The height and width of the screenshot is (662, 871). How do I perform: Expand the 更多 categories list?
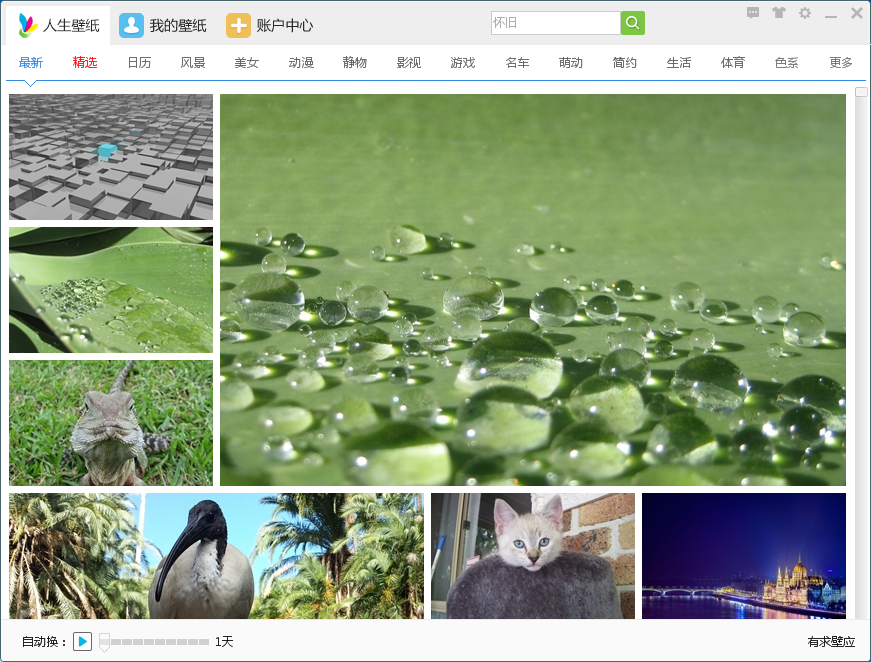(x=841, y=63)
